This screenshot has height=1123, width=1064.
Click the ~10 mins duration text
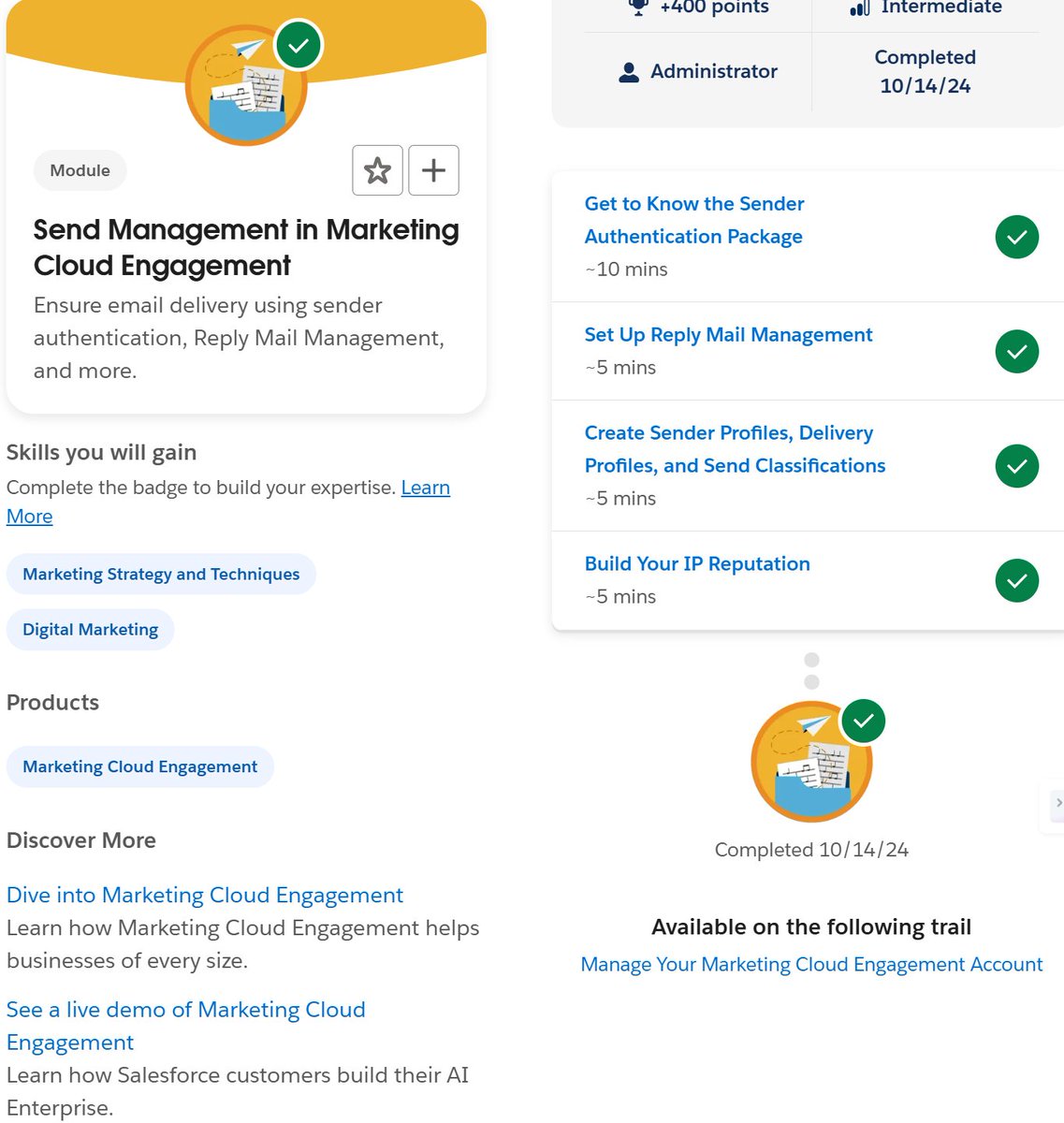[626, 270]
